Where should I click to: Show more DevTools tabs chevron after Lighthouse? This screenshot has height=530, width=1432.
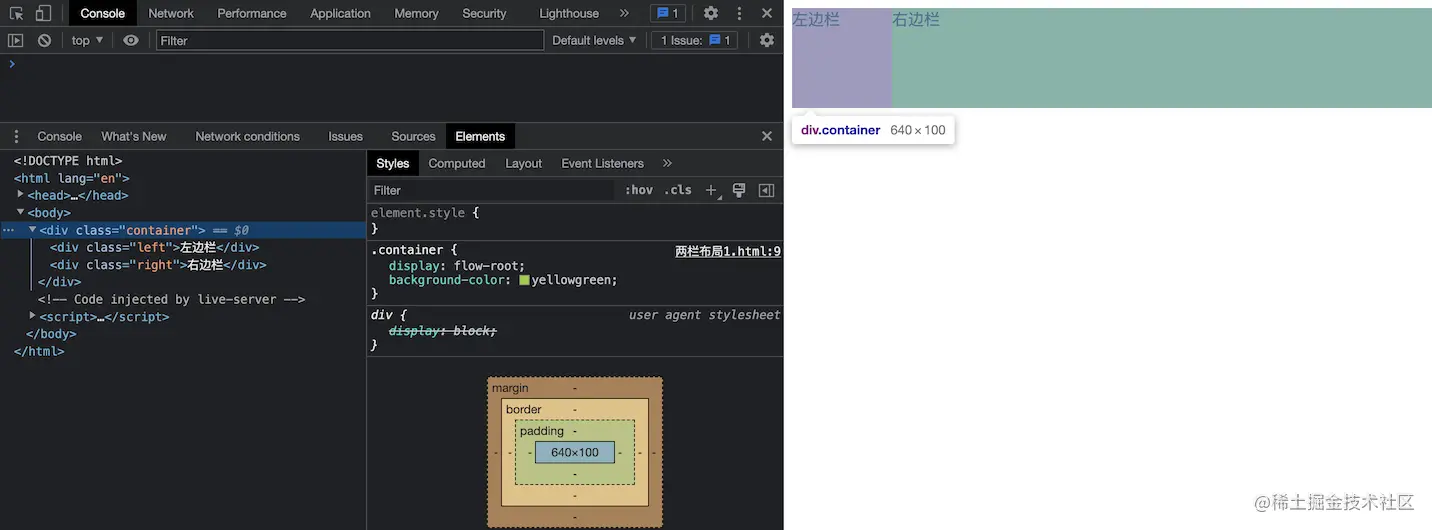pos(624,13)
